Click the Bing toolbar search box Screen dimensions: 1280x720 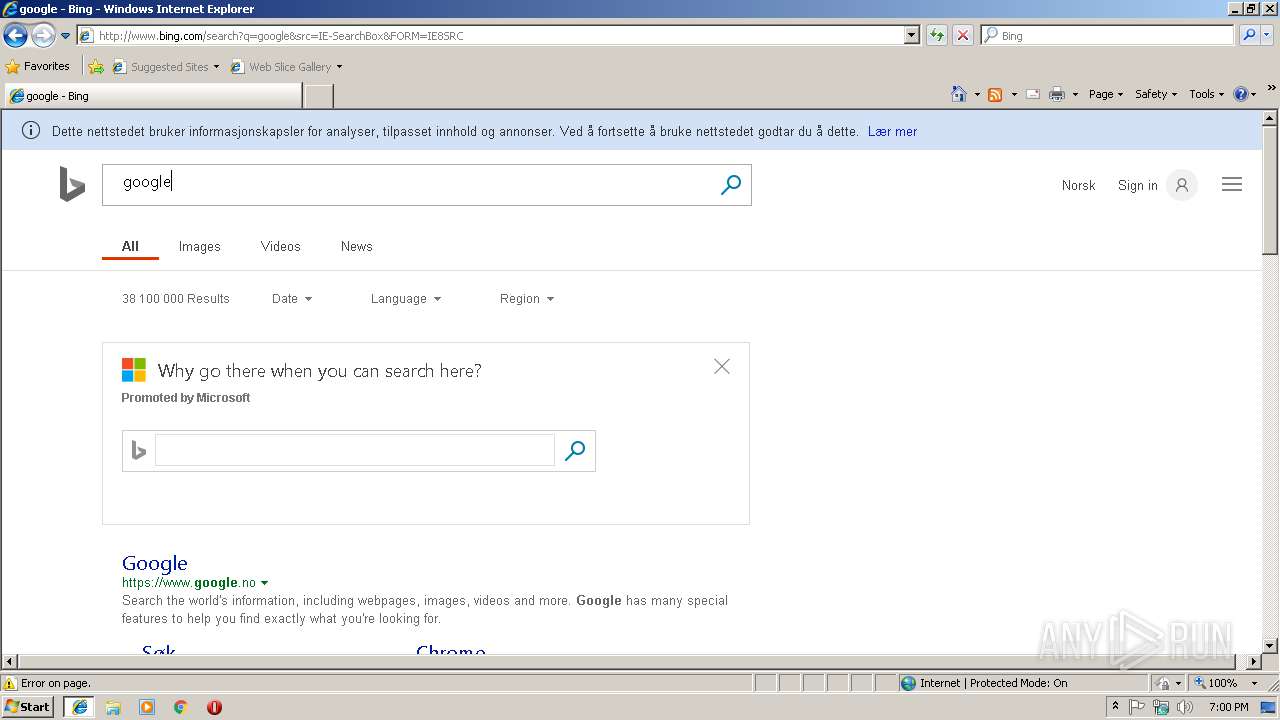(1107, 35)
